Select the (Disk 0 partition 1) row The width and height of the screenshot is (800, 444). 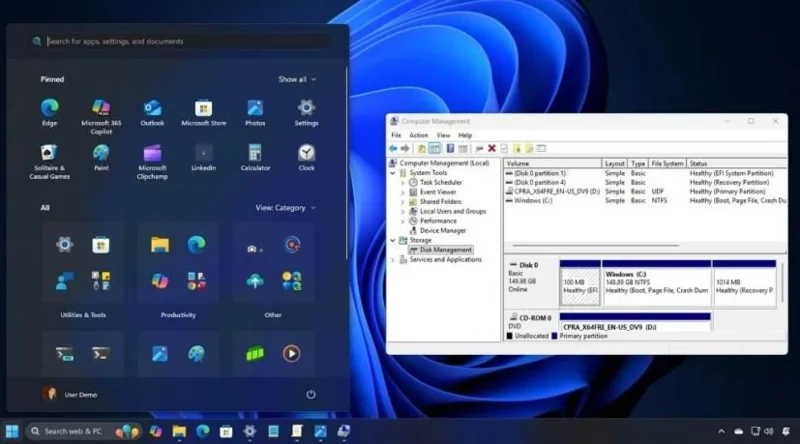point(645,174)
